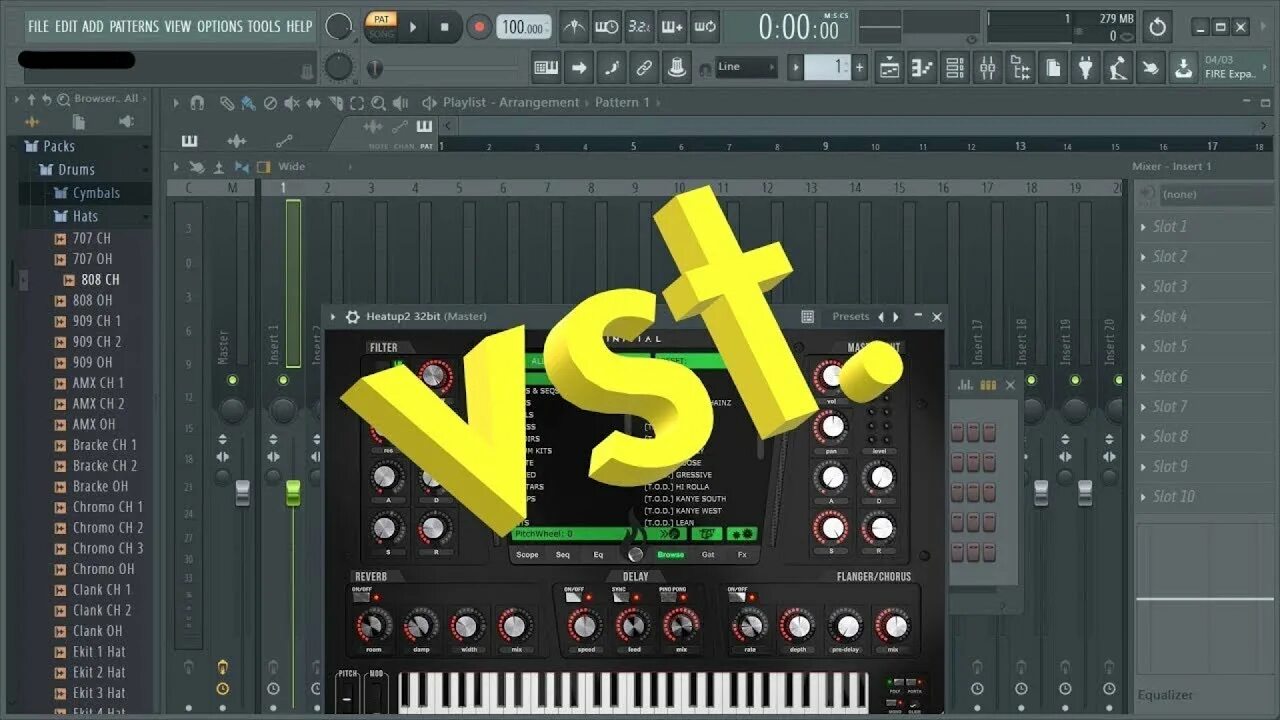Toggle playlist headphones icon
The height and width of the screenshot is (720, 1280).
197,103
